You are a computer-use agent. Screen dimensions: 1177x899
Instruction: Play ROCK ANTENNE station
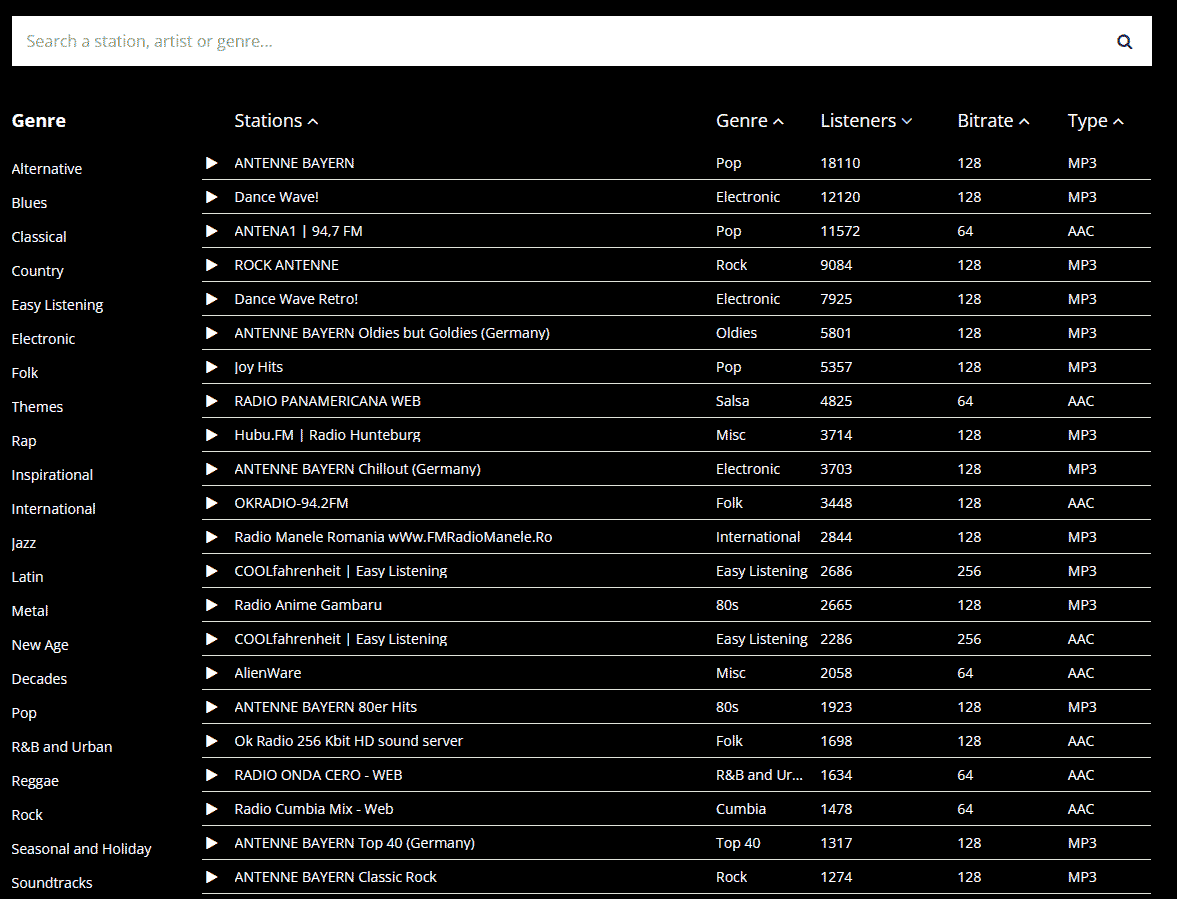coord(212,265)
